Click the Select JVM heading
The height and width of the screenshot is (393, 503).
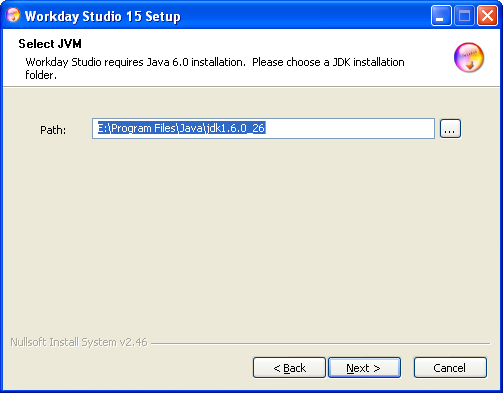click(x=50, y=44)
